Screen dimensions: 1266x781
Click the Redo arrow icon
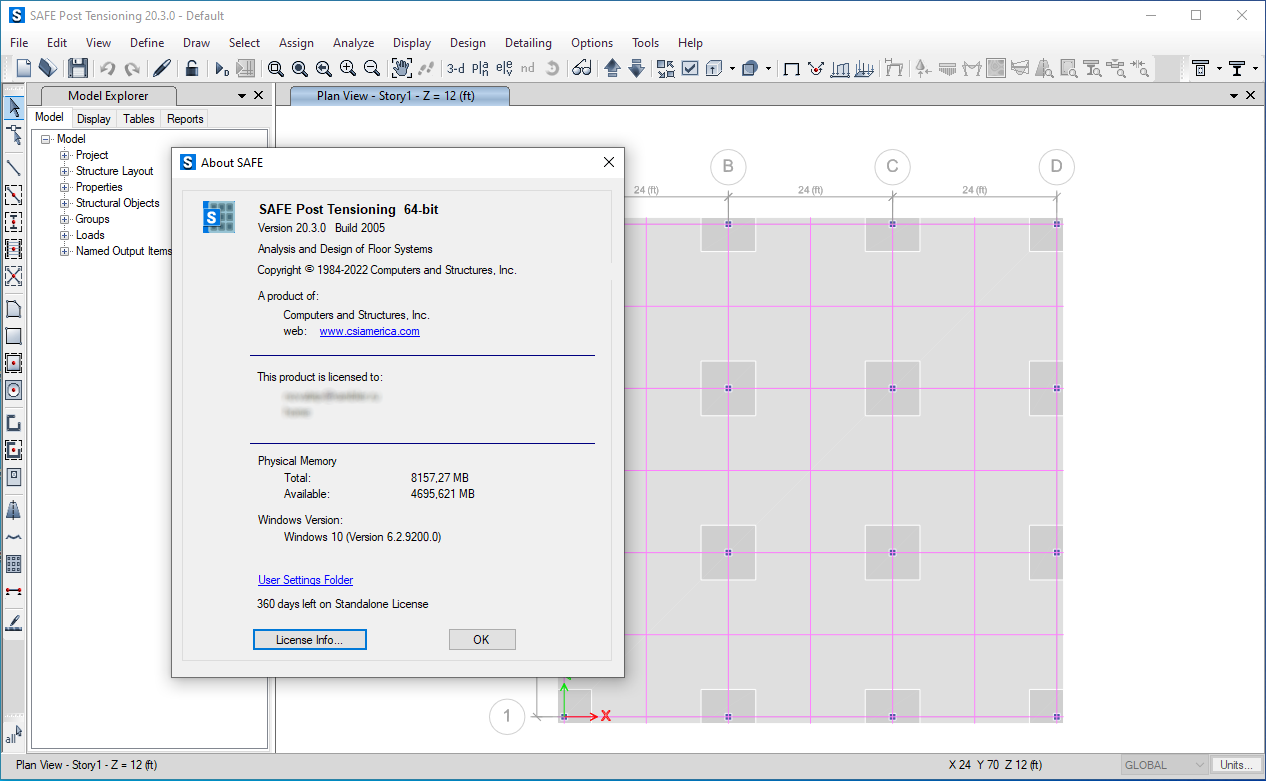click(131, 68)
